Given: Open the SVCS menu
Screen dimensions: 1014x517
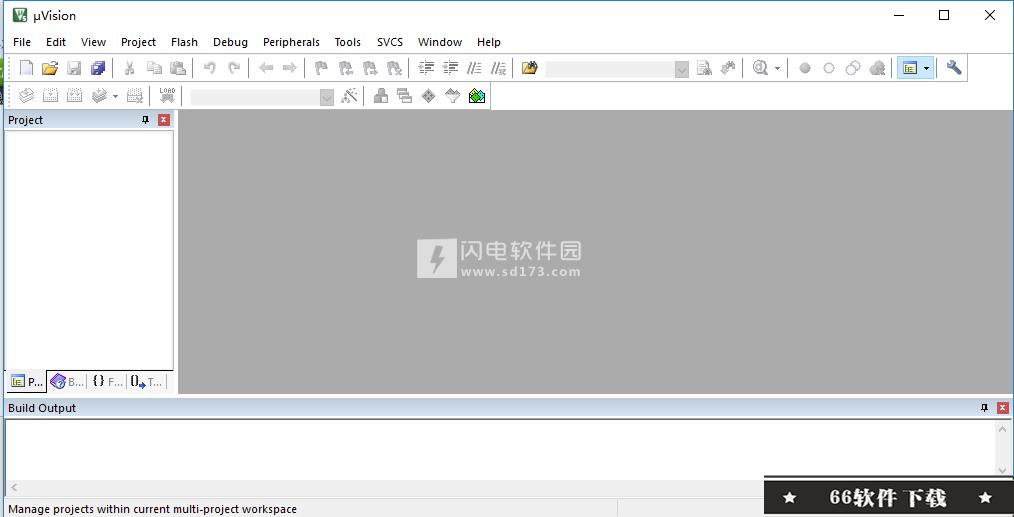Looking at the screenshot, I should [390, 42].
